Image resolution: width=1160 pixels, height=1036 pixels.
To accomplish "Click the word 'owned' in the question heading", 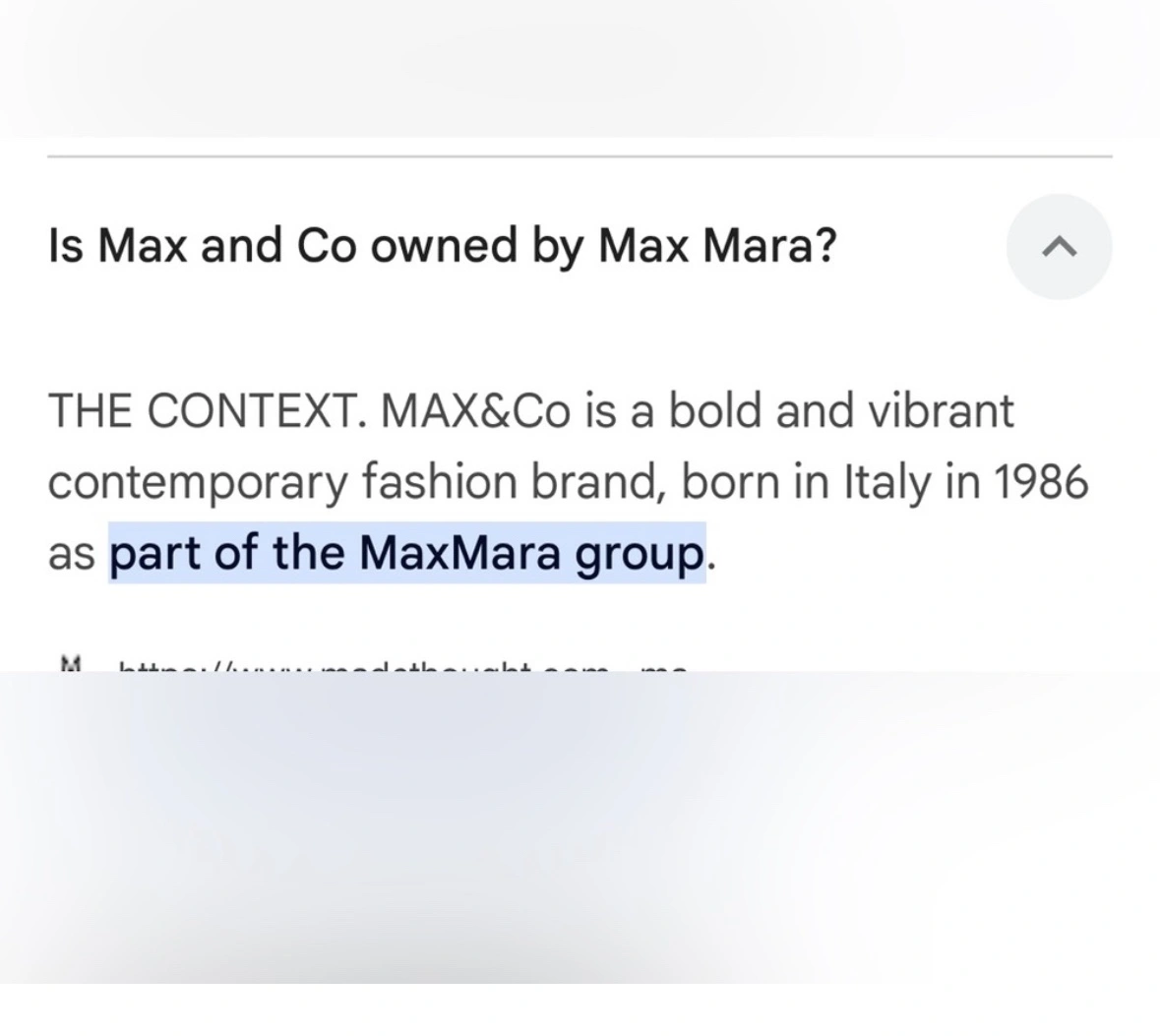I will (x=443, y=246).
